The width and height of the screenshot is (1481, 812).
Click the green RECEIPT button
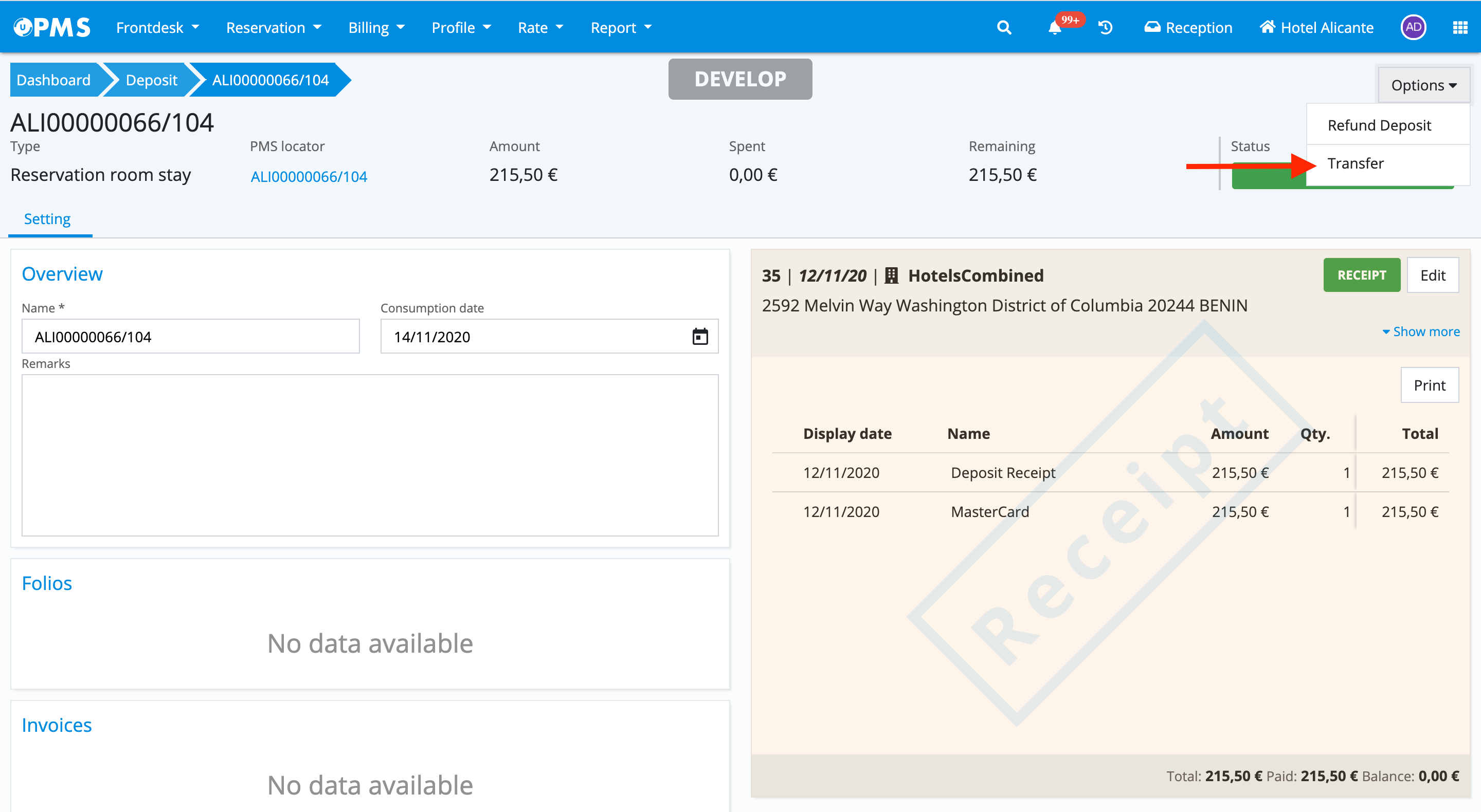[x=1361, y=275]
